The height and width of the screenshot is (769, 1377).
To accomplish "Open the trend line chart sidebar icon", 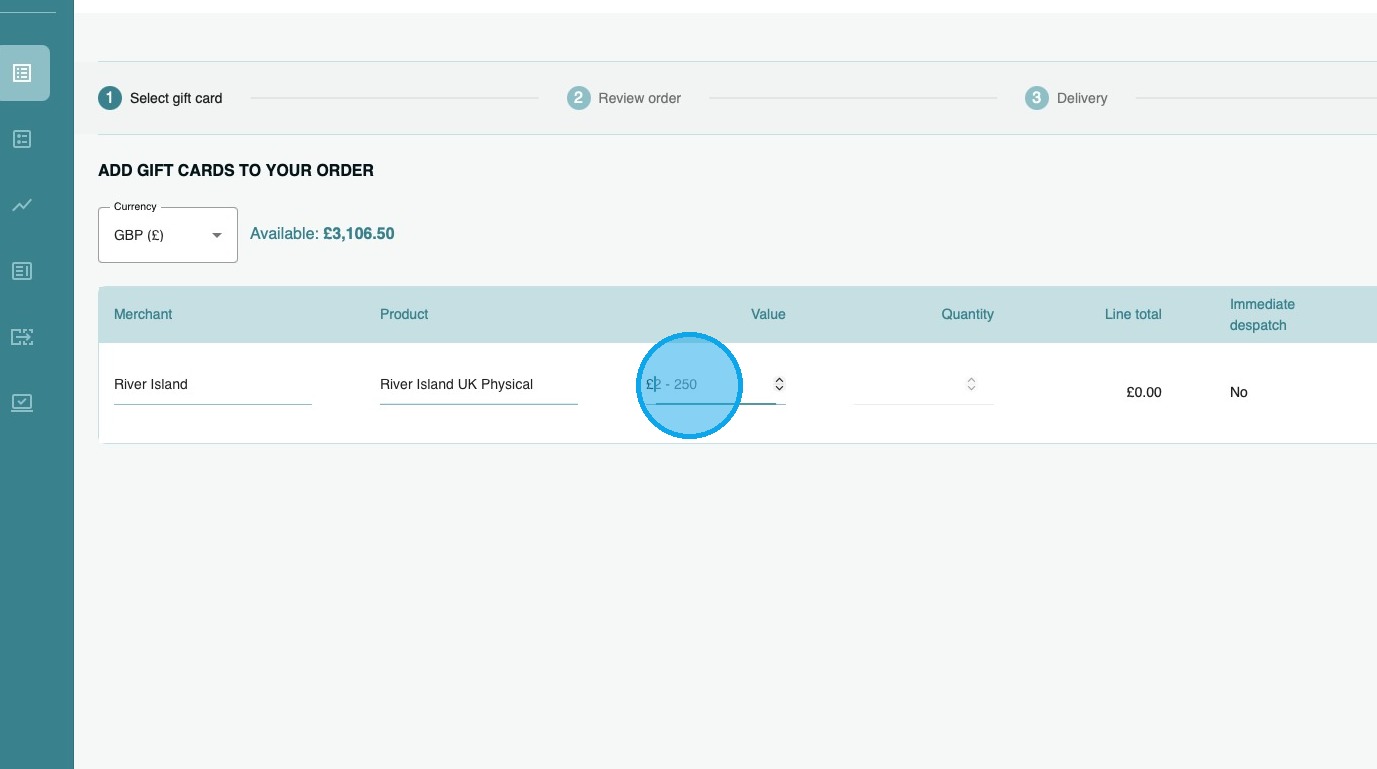I will (x=22, y=205).
